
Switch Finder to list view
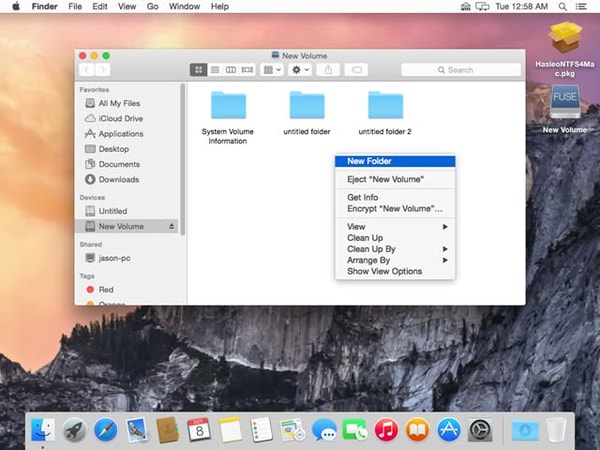point(215,70)
